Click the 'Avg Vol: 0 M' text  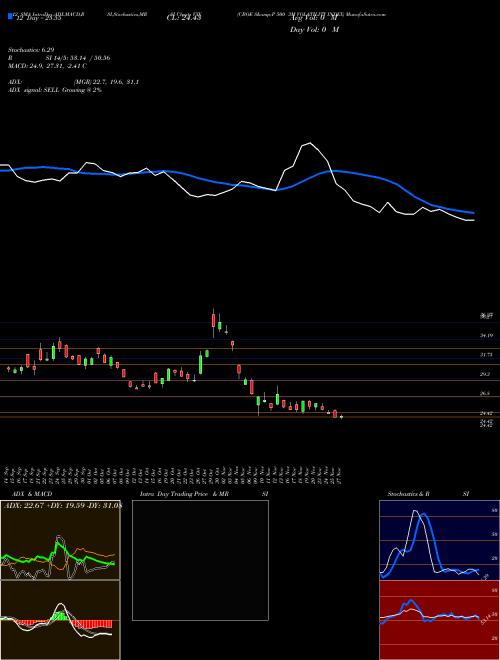coord(314,18)
